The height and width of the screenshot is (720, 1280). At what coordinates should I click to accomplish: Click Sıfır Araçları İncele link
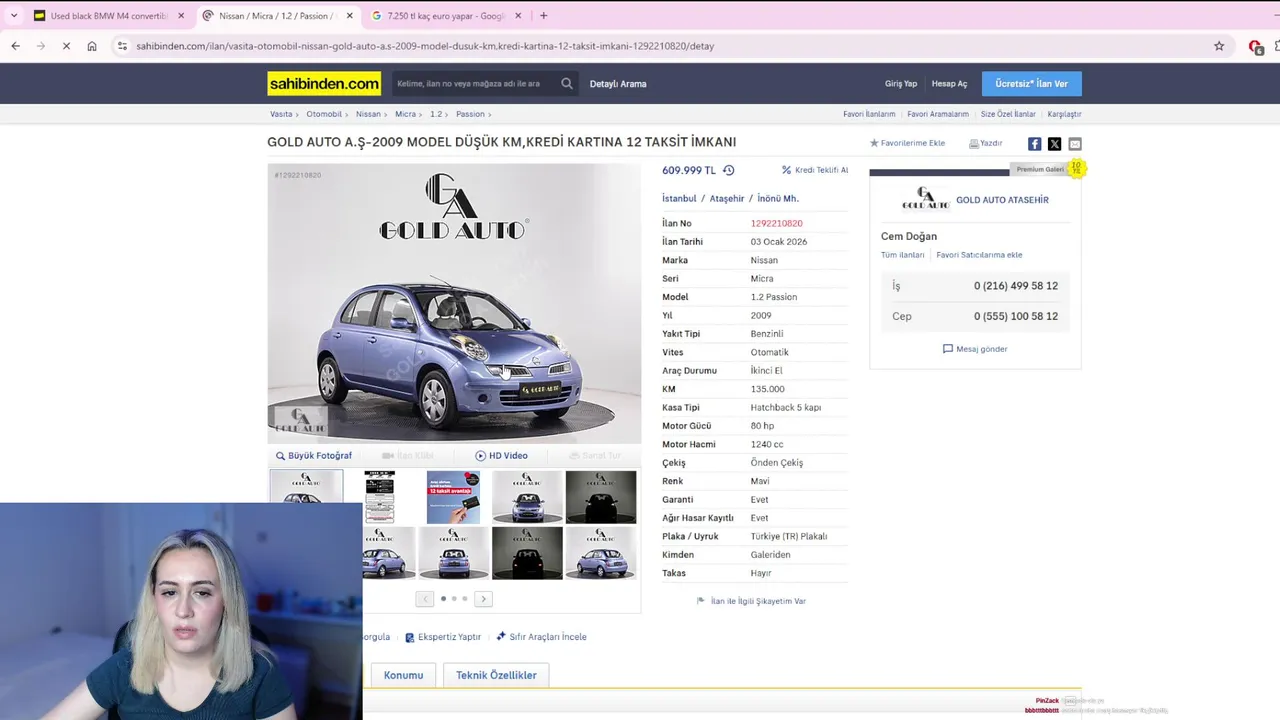point(541,637)
